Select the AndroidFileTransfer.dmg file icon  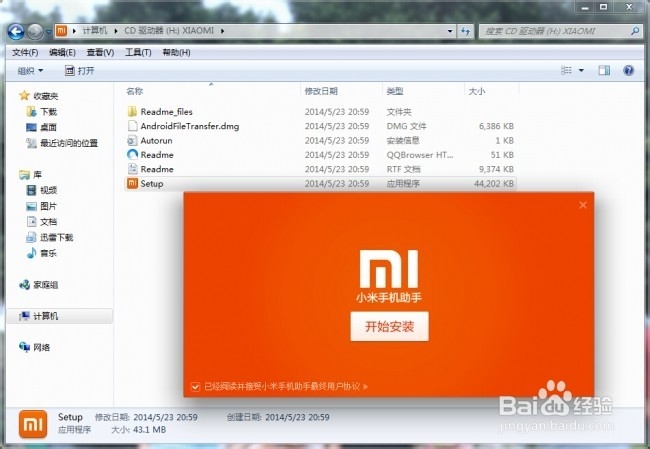[x=132, y=126]
